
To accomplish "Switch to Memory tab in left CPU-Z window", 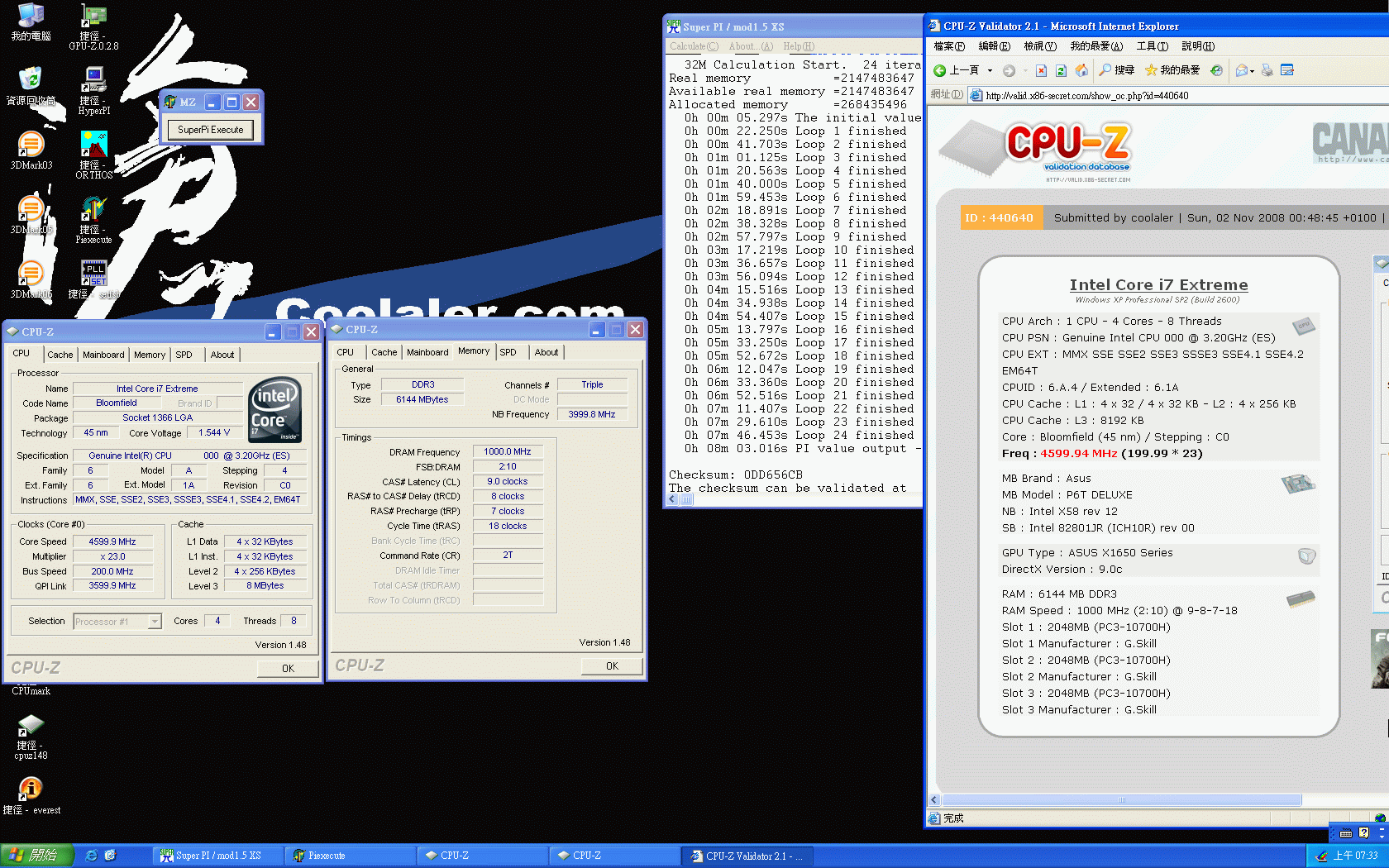I will click(150, 355).
